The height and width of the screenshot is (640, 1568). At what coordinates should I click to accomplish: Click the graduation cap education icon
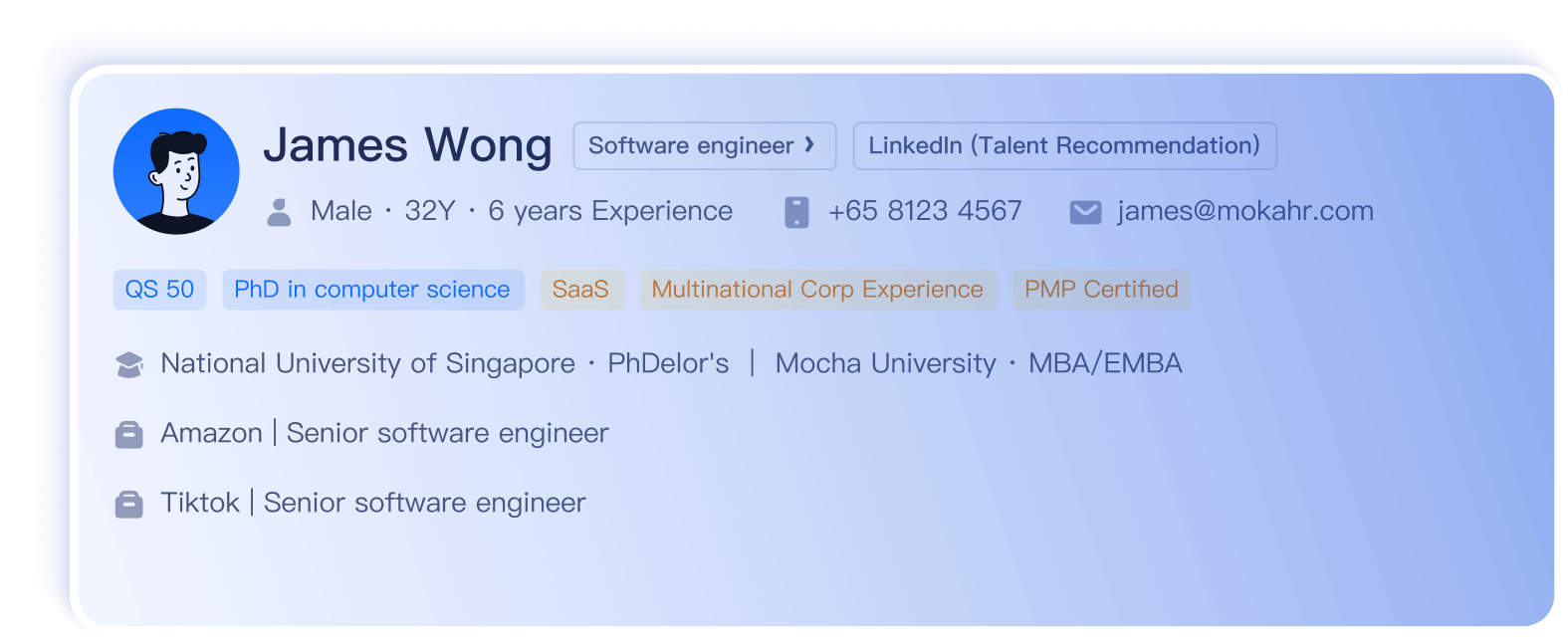pos(129,364)
